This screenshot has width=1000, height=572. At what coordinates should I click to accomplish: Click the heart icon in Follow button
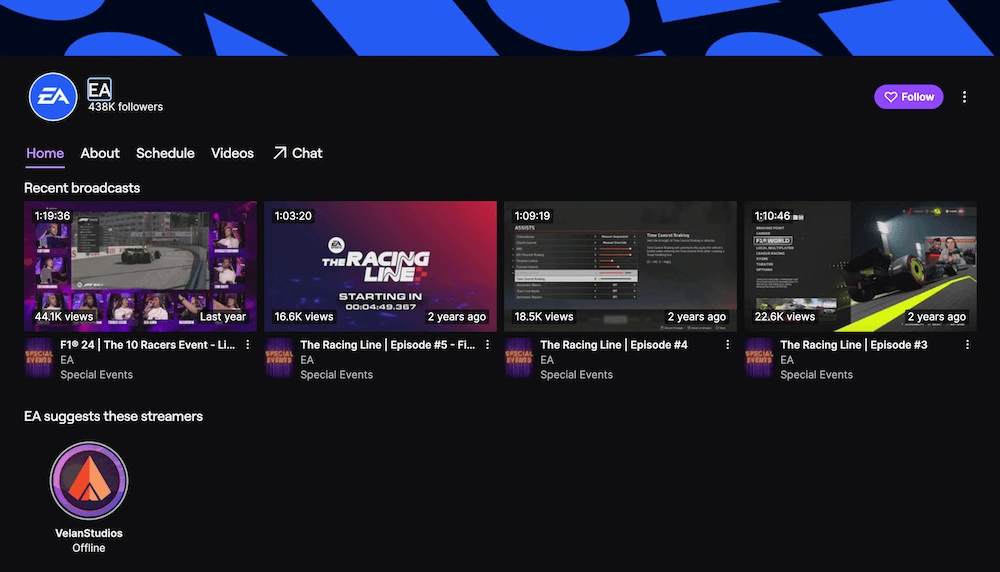[x=891, y=97]
